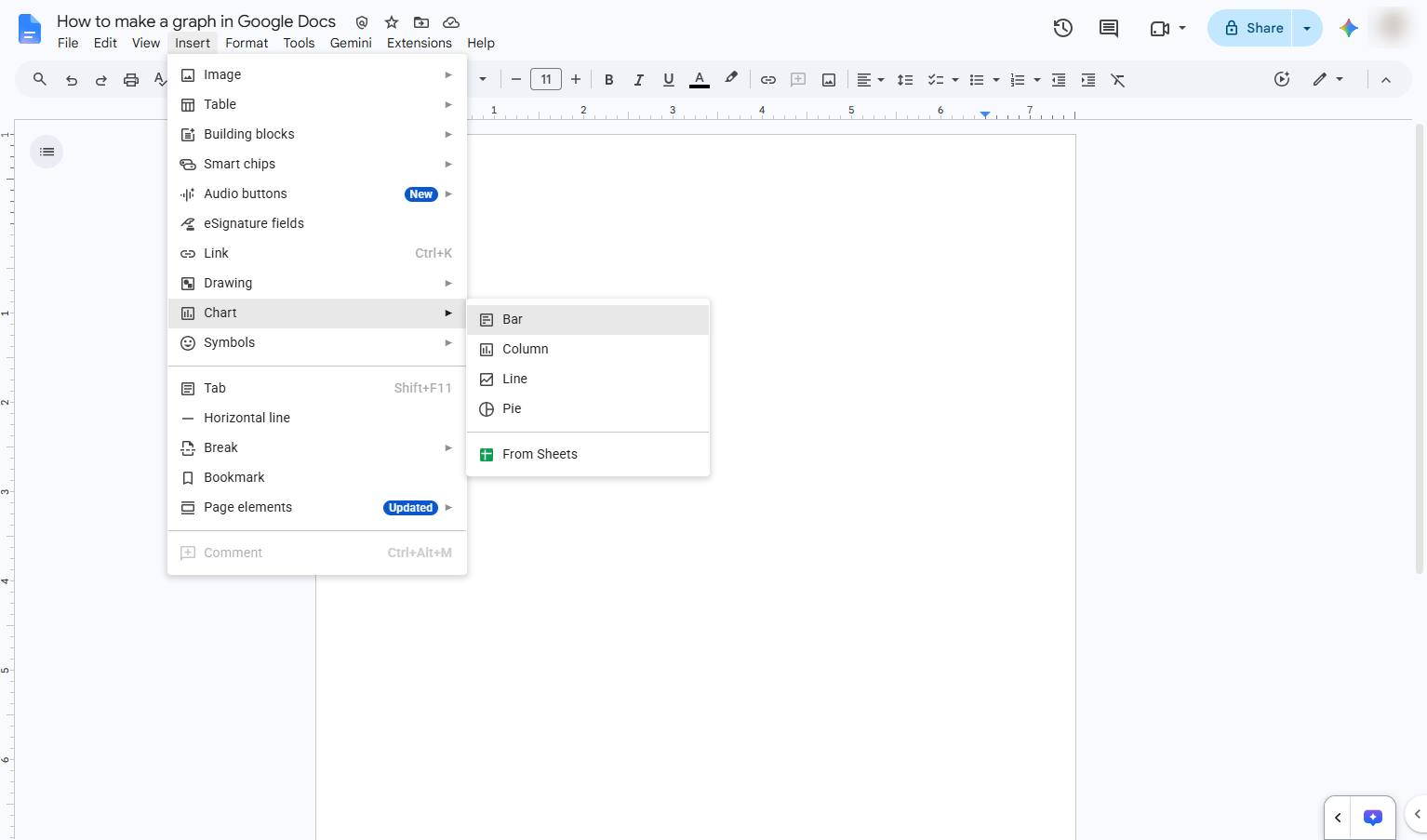Open the Table submenu
Image resolution: width=1427 pixels, height=840 pixels.
click(317, 104)
